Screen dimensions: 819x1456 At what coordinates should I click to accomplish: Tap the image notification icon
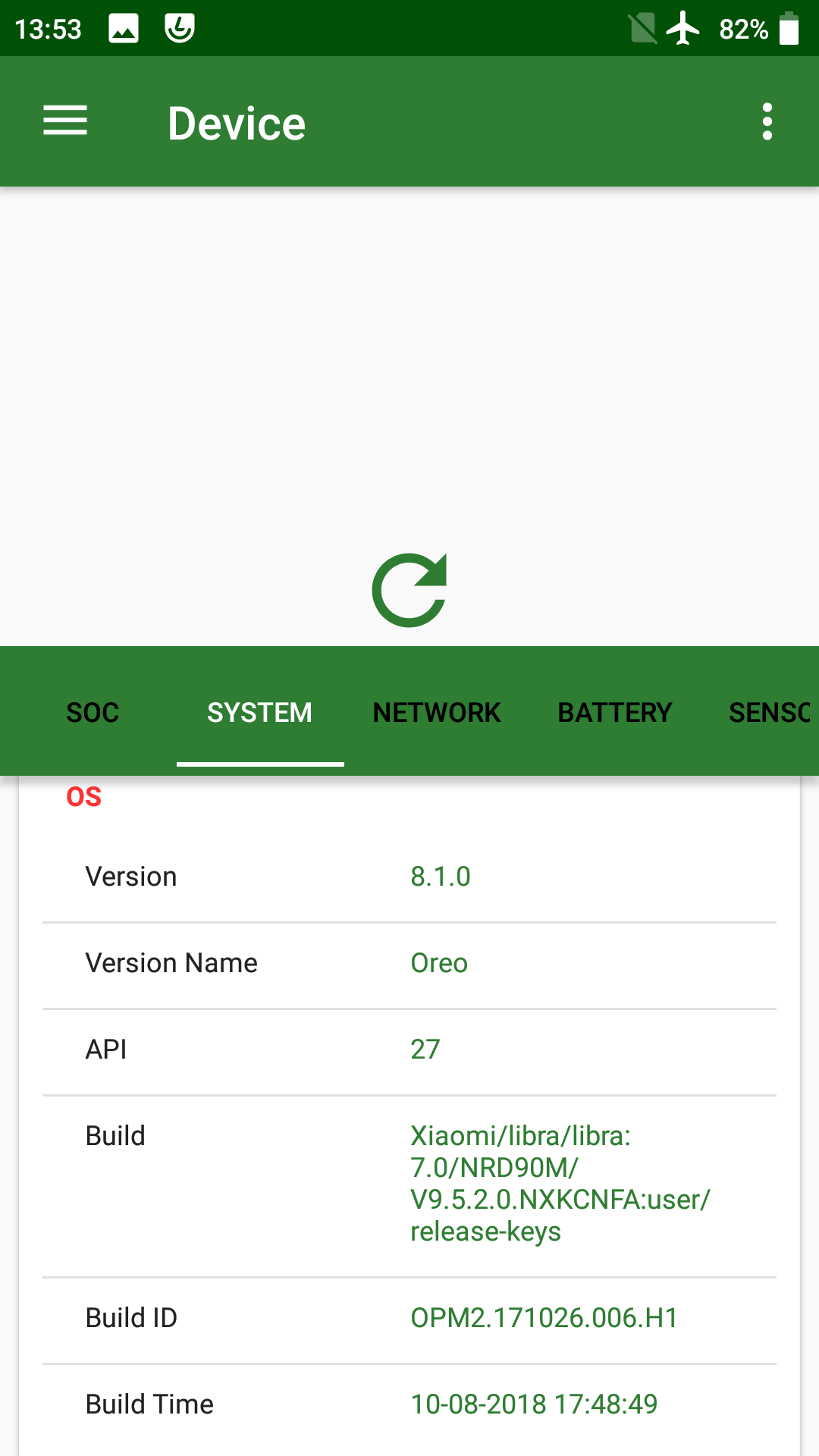tap(124, 29)
